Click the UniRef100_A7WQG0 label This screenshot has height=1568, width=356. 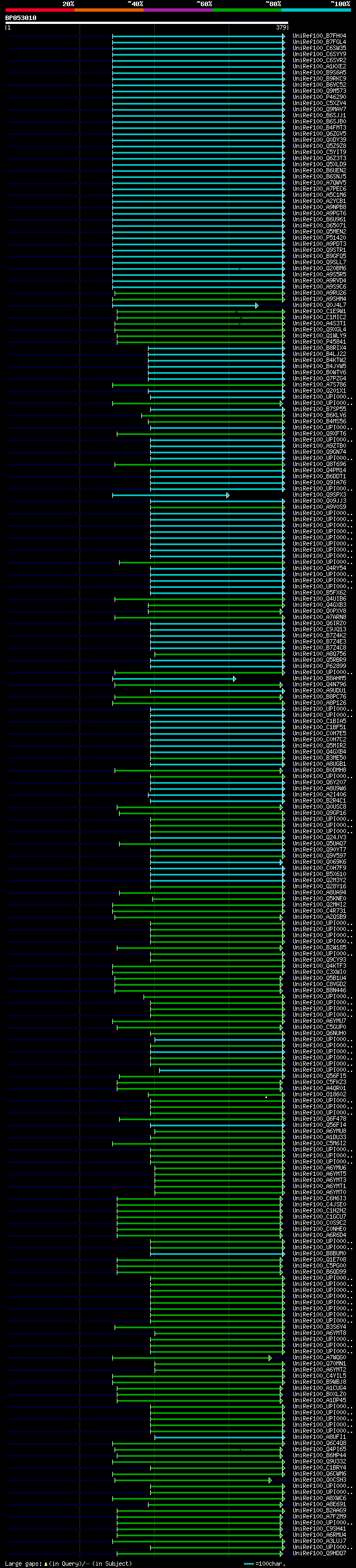[319, 1357]
